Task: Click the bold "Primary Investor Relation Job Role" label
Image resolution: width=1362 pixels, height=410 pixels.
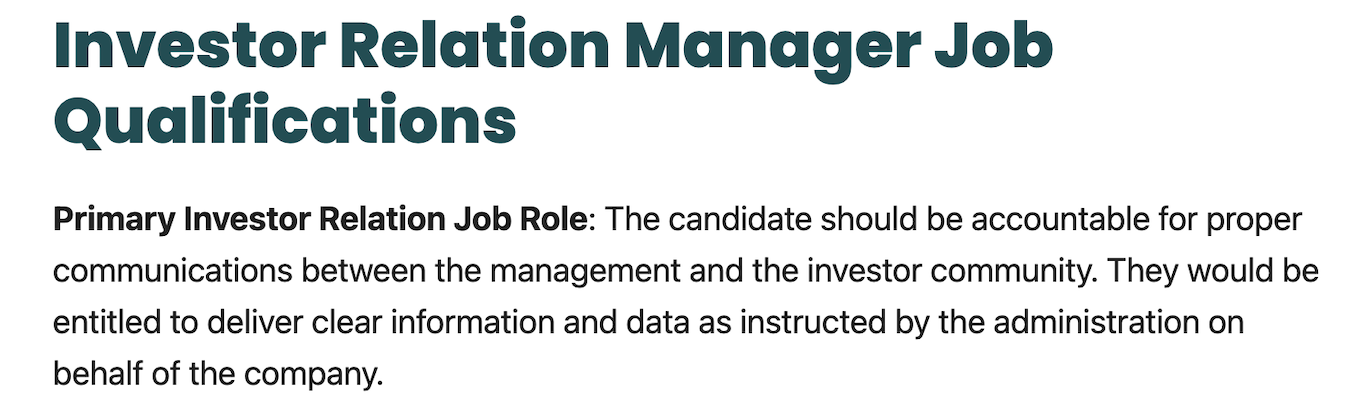Action: tap(320, 219)
